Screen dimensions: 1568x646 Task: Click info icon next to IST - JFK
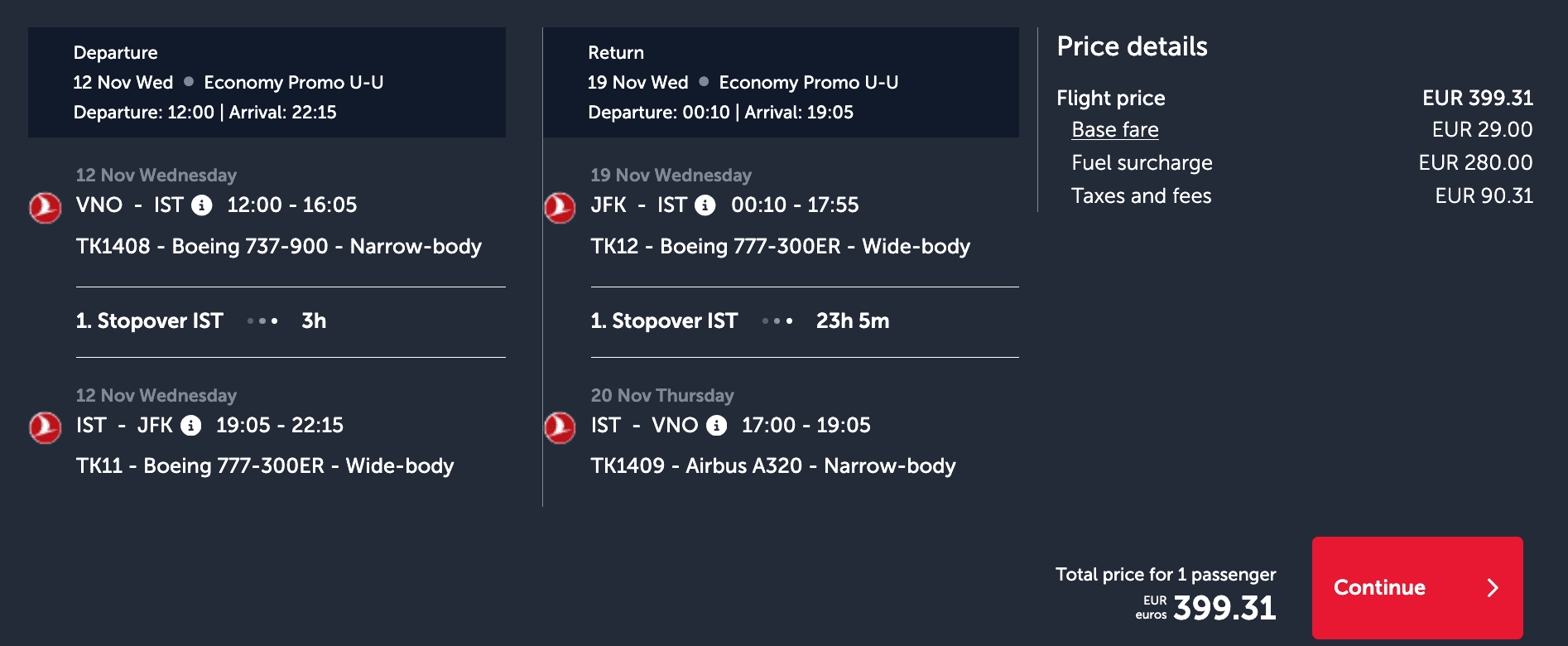point(191,426)
